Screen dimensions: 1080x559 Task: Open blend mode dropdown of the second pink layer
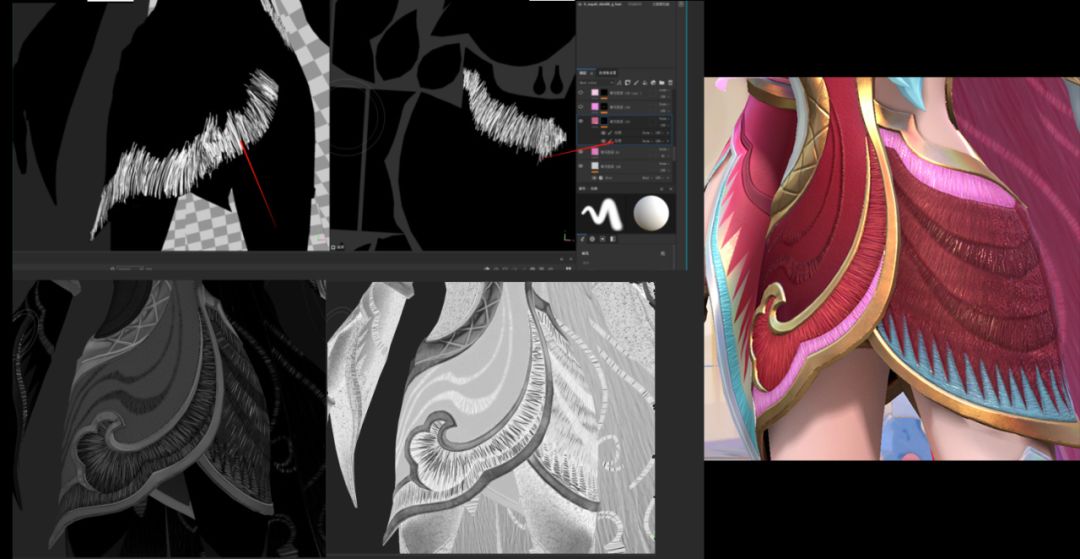tap(664, 105)
